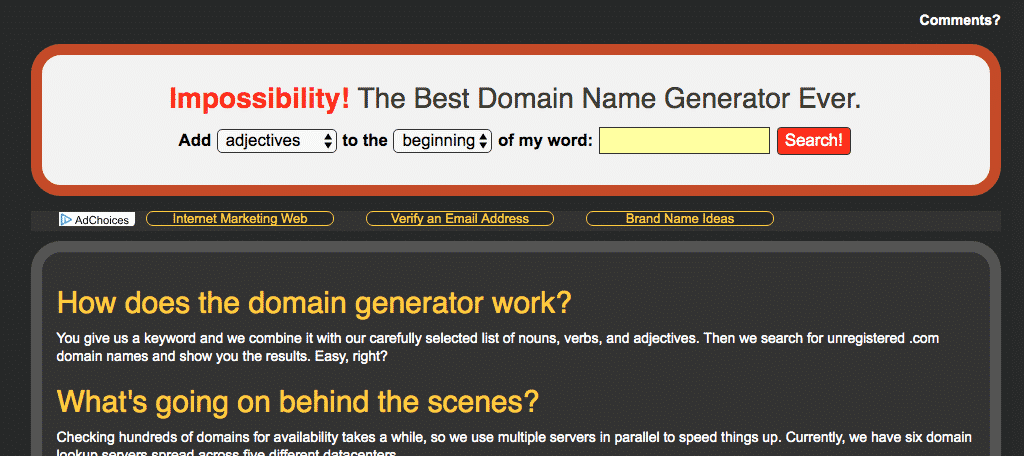Click the heading What's going on behind the scenes?
The height and width of the screenshot is (456, 1024).
[298, 401]
